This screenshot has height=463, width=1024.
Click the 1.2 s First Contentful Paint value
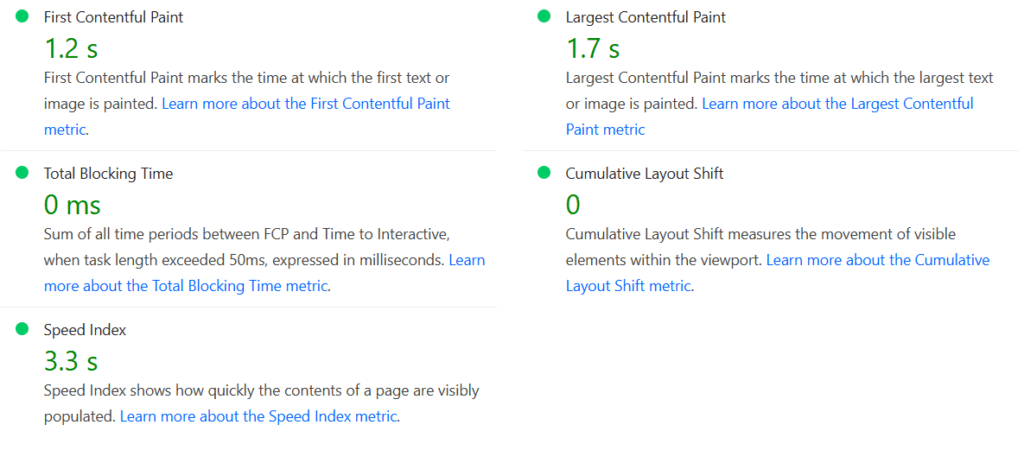[x=71, y=47]
